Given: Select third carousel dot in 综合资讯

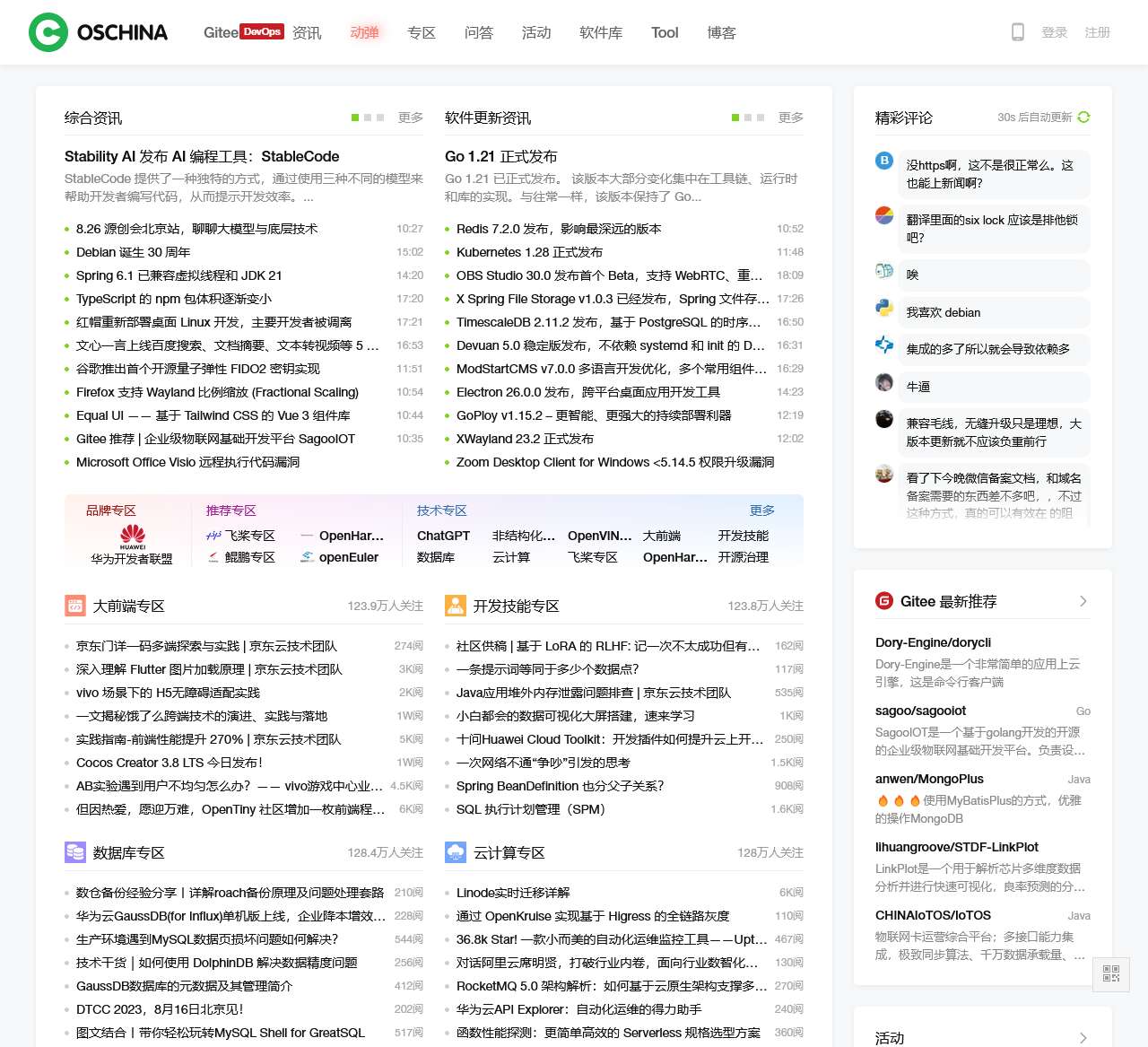Looking at the screenshot, I should (380, 118).
